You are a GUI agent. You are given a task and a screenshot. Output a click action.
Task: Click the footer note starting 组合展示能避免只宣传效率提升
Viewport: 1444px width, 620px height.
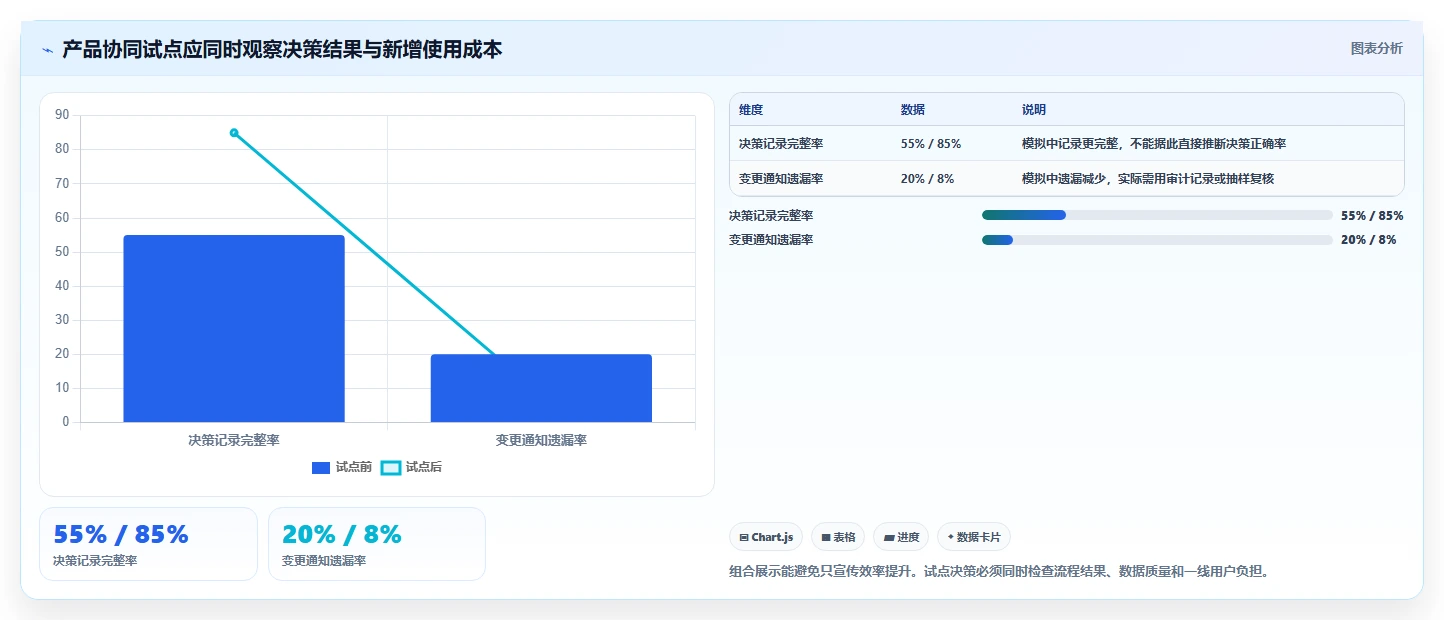coord(1000,572)
